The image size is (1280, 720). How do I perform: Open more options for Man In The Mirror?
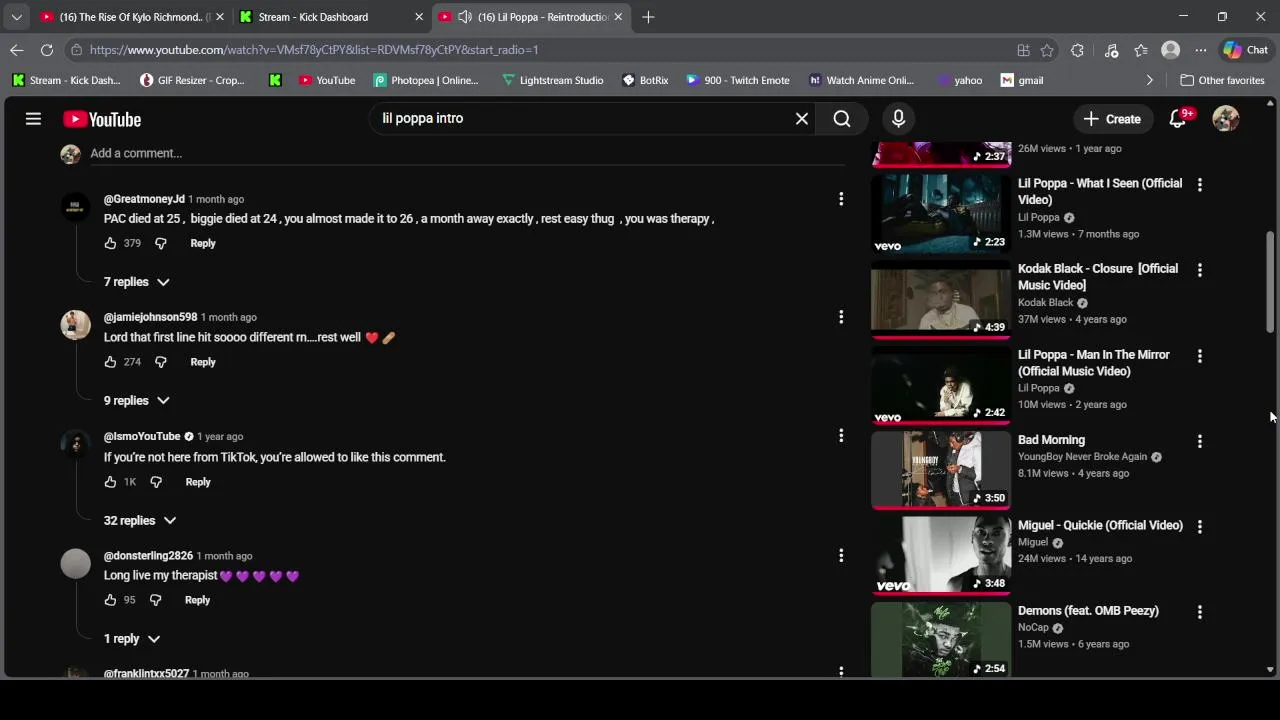(x=1200, y=356)
